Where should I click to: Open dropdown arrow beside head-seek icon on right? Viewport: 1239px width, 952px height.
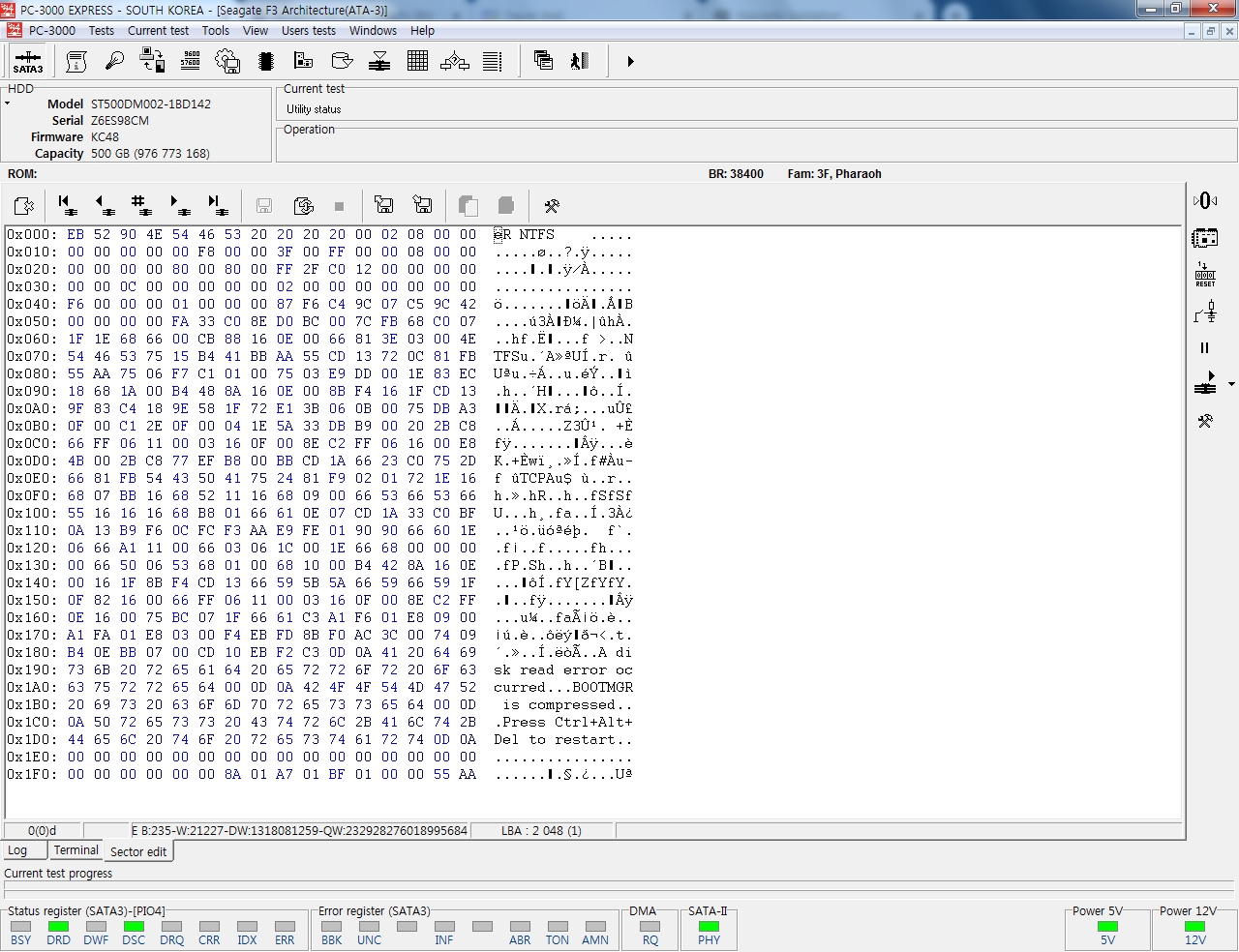pyautogui.click(x=1231, y=384)
